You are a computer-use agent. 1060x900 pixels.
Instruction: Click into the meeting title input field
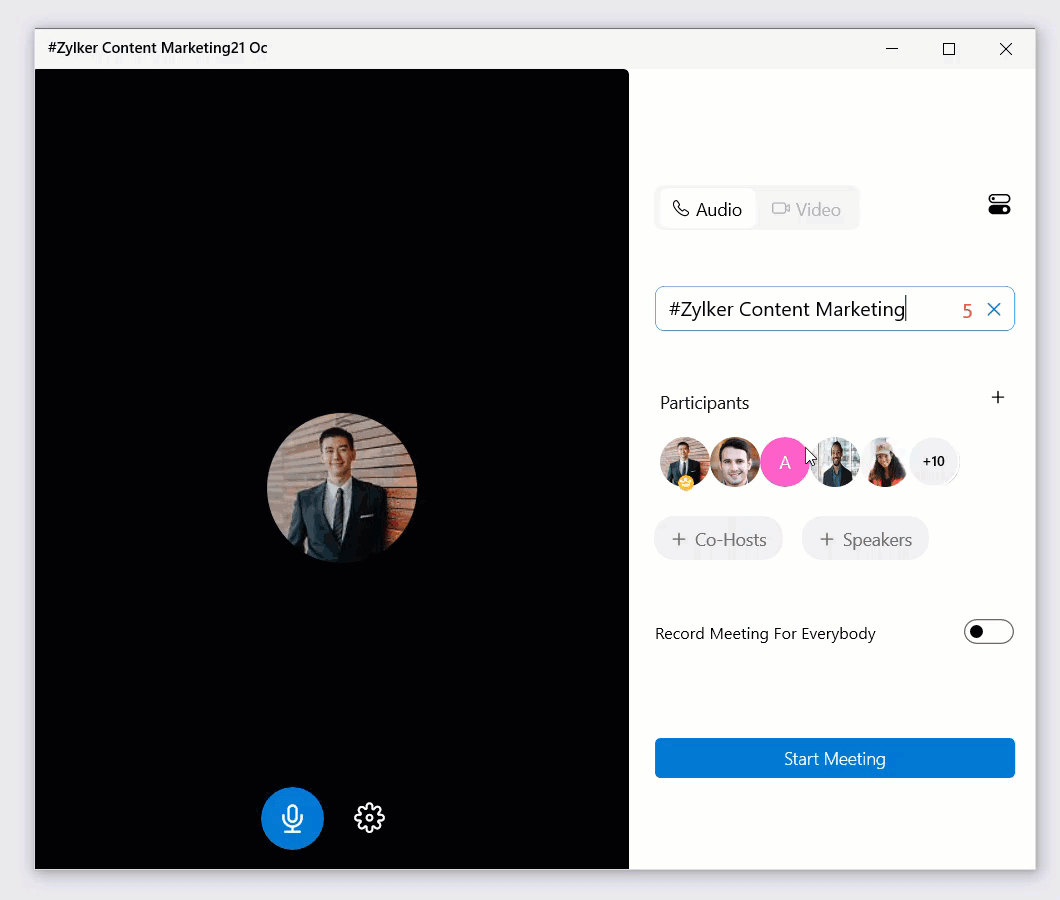pyautogui.click(x=834, y=309)
